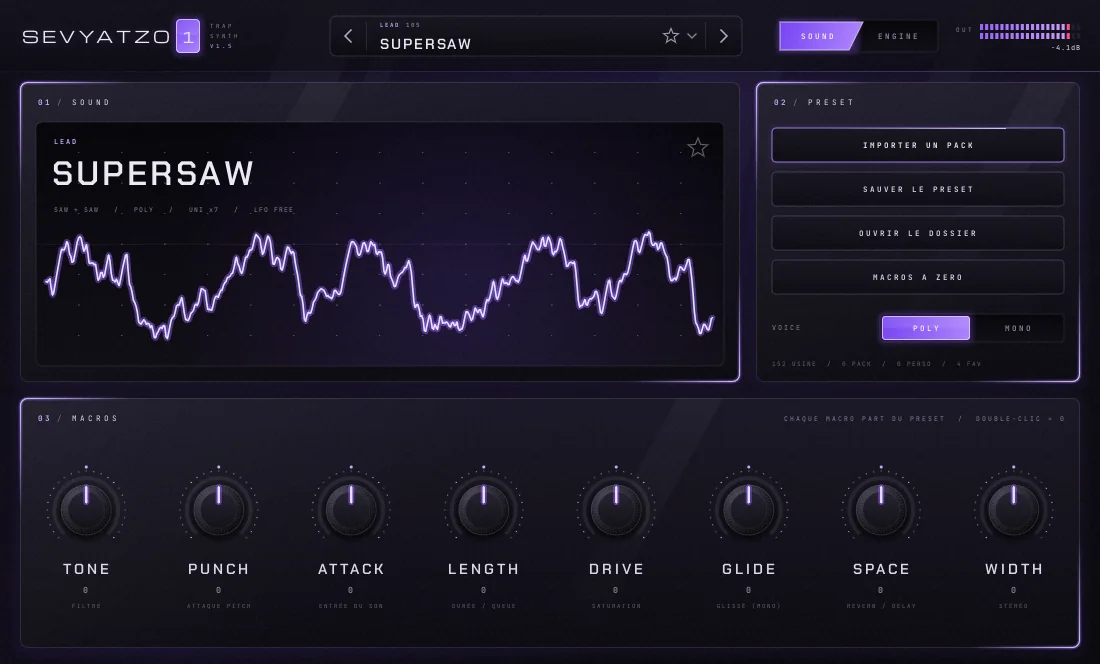
Task: Click the Importer un Pack button
Action: coord(918,145)
